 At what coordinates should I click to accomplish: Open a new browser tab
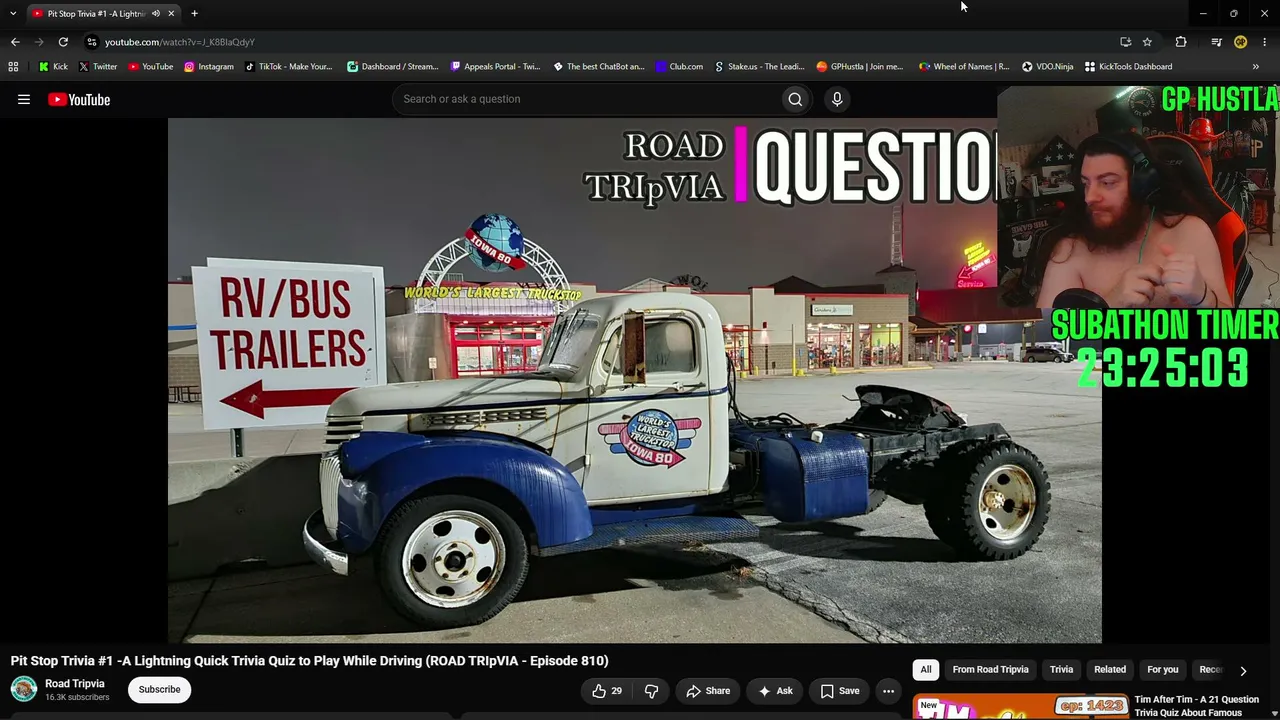coord(194,14)
